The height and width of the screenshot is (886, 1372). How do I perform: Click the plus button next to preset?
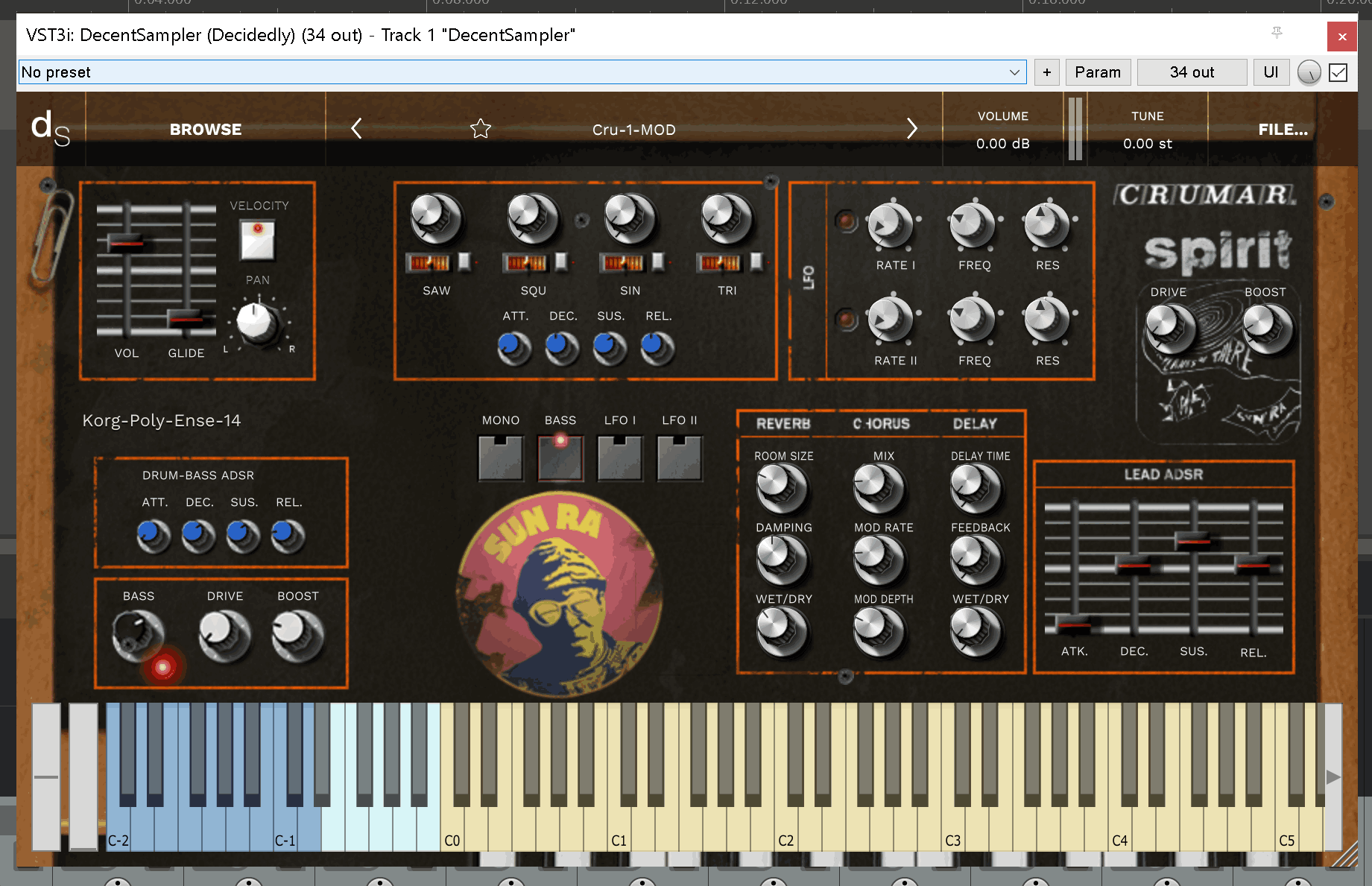pos(1047,72)
